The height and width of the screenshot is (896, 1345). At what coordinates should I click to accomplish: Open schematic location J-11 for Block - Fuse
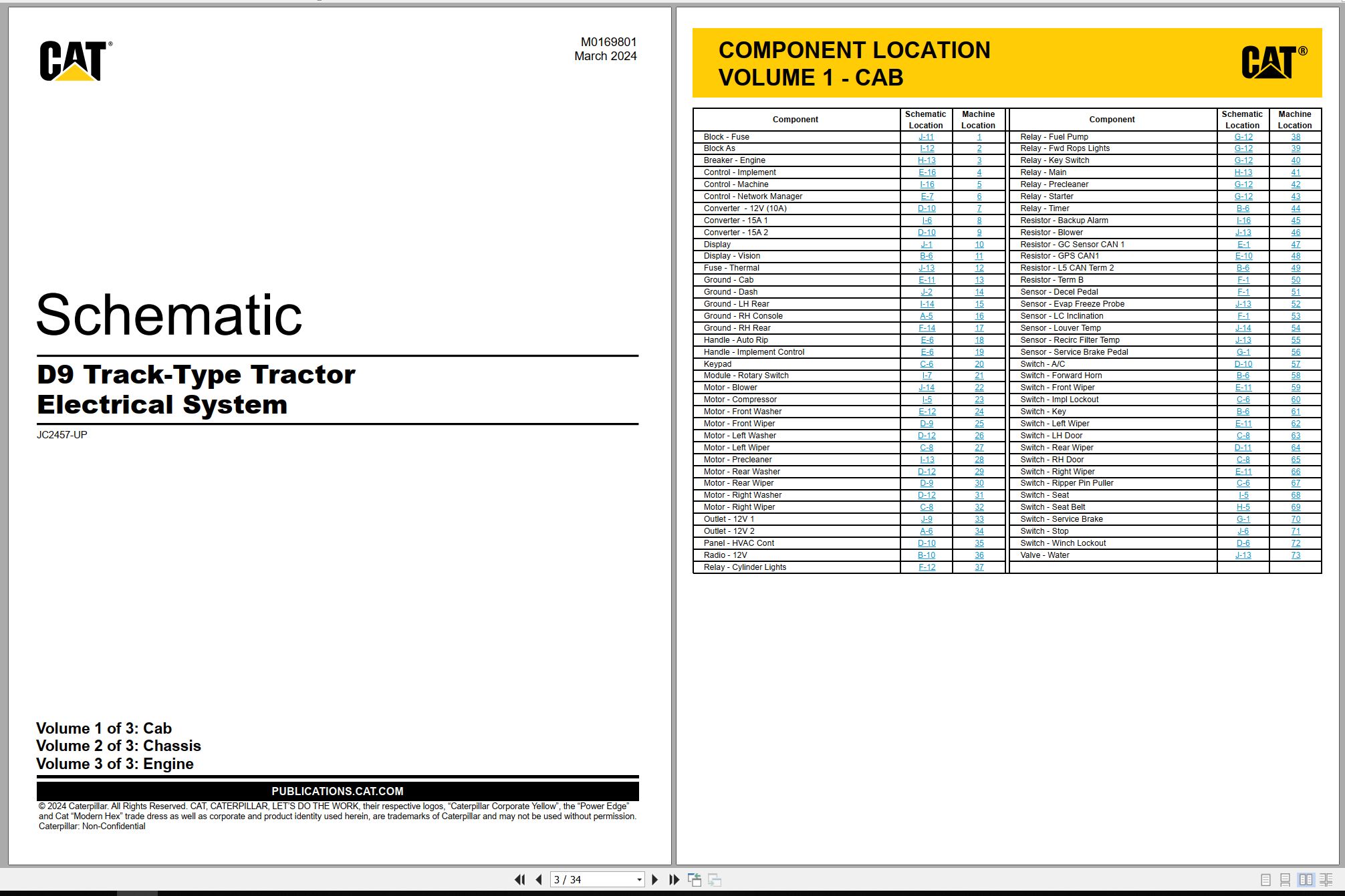[x=926, y=137]
